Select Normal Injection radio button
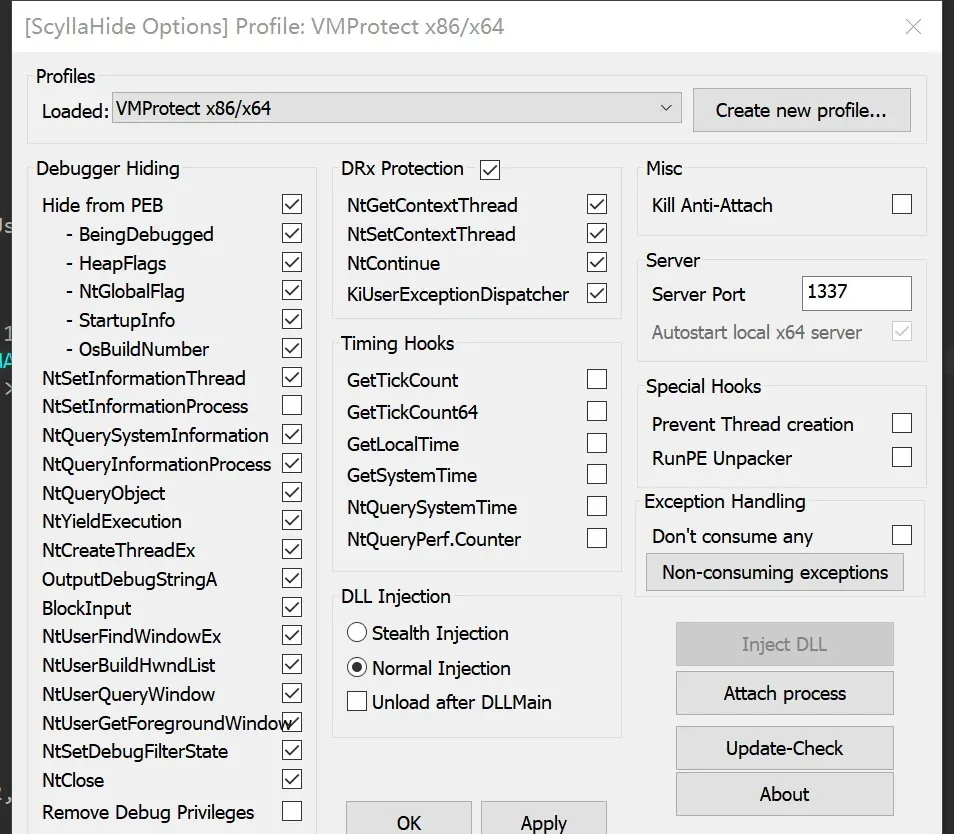This screenshot has width=954, height=834. 357,667
